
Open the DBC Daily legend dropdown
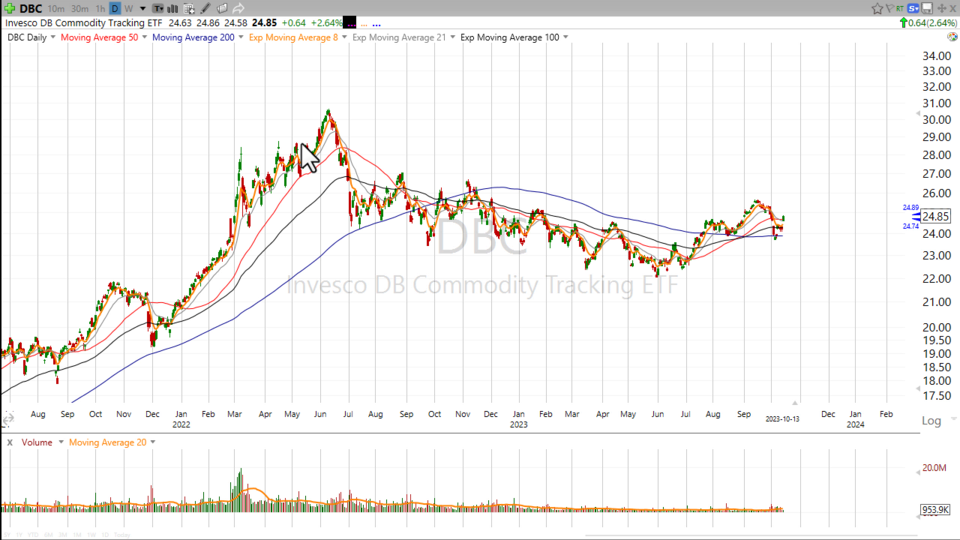(53, 37)
